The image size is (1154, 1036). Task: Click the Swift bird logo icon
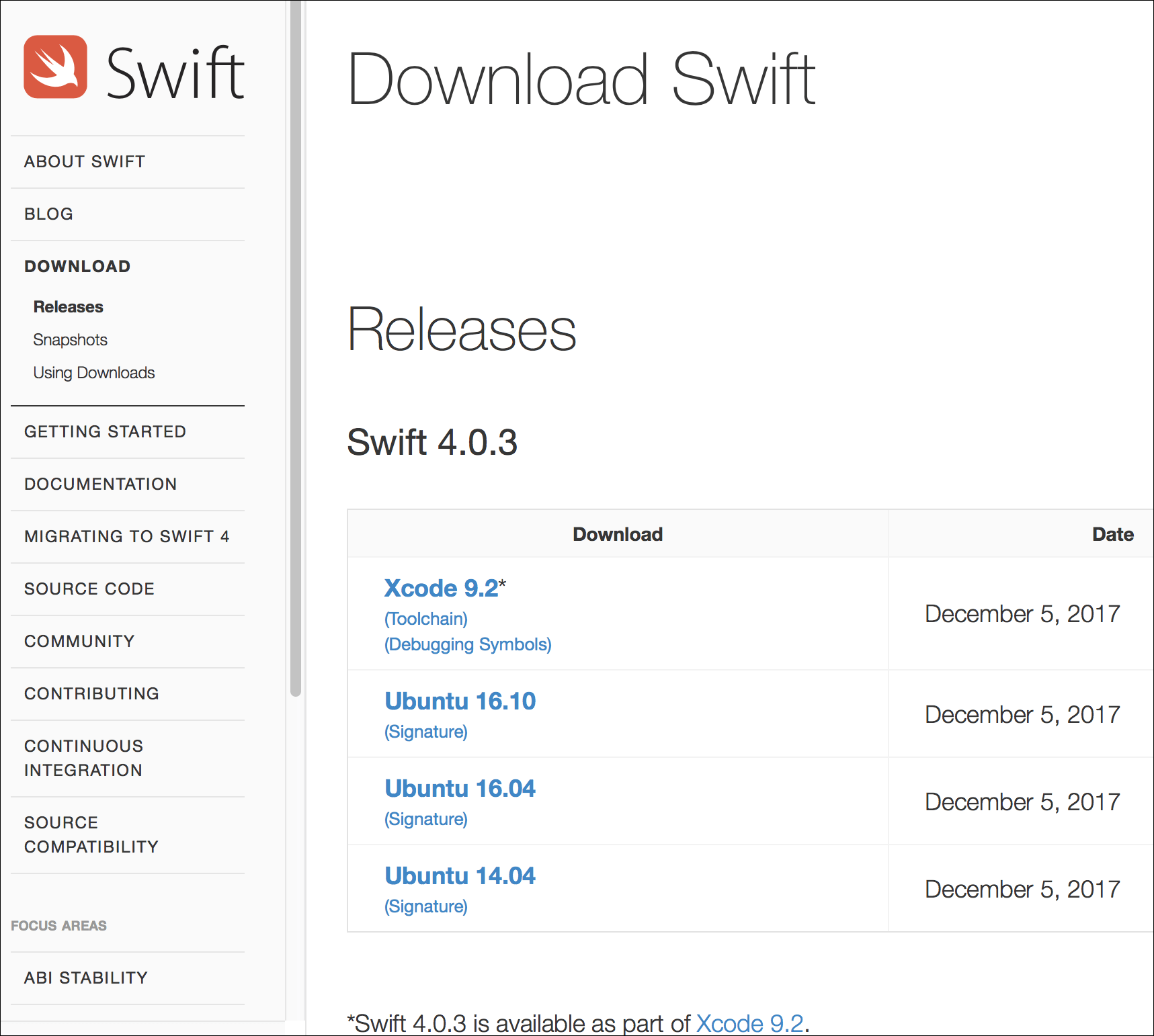55,67
